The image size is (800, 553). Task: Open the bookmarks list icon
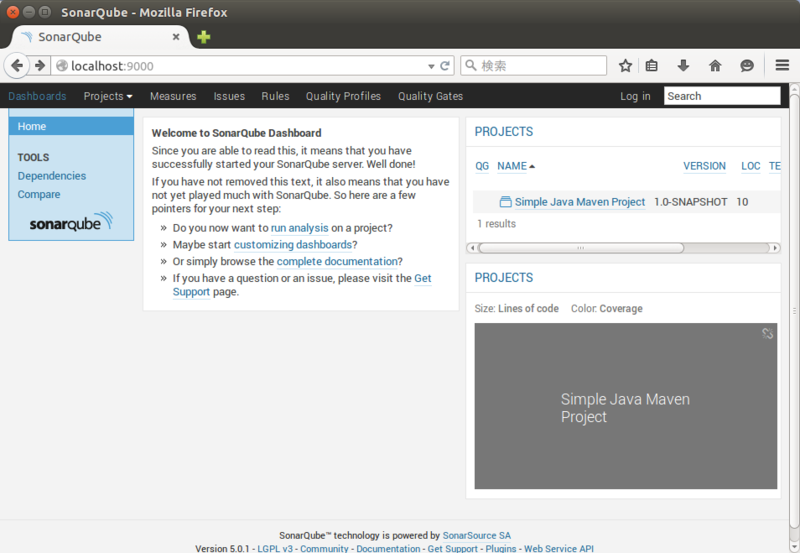pos(652,66)
